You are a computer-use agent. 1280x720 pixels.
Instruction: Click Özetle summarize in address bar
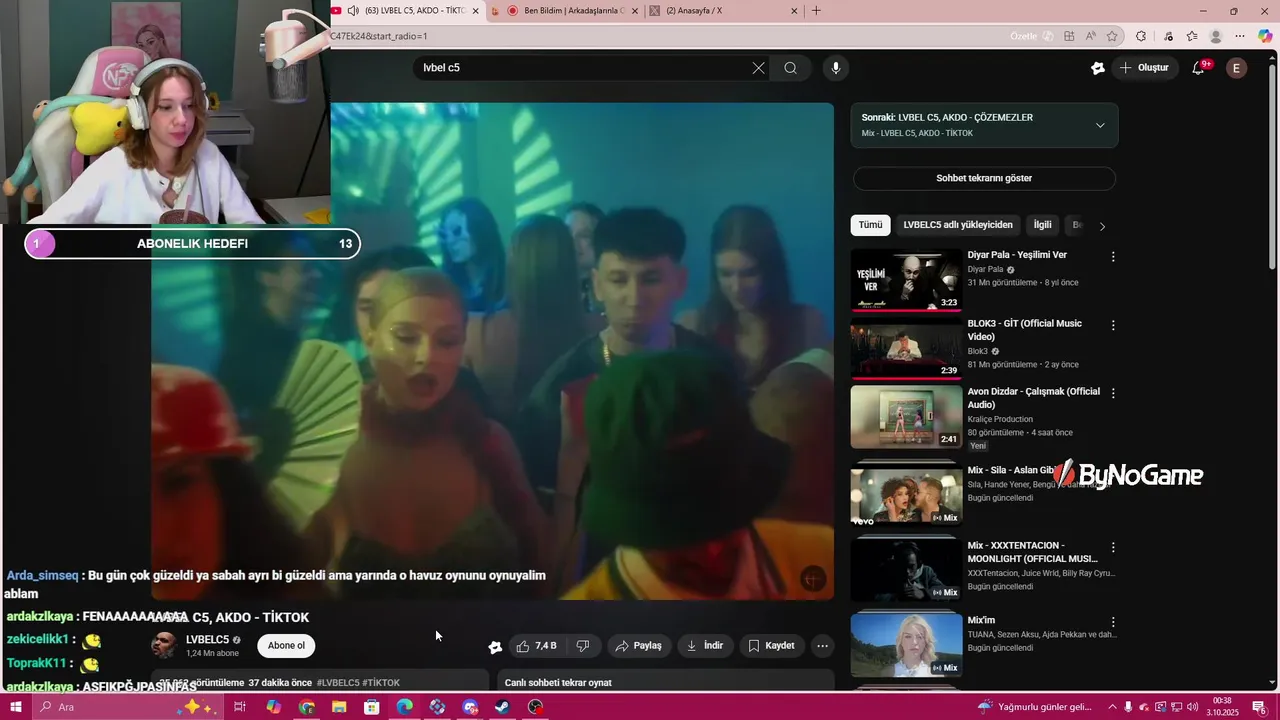tap(1032, 36)
